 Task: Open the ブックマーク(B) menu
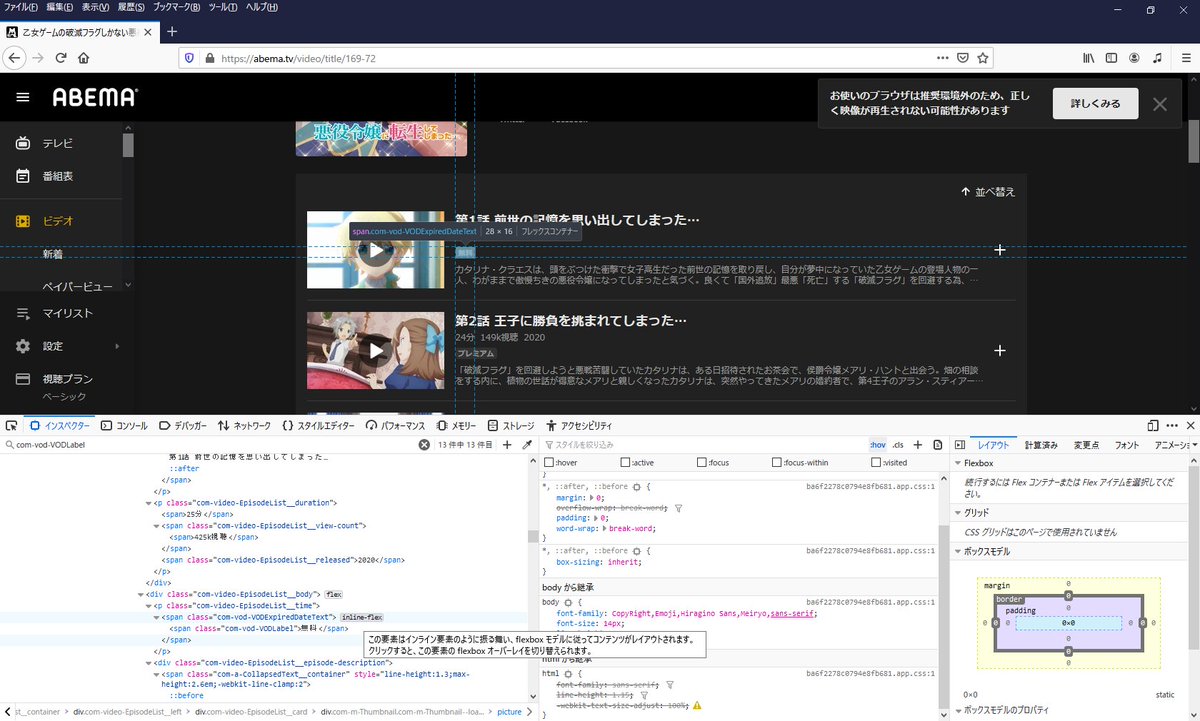tap(177, 7)
